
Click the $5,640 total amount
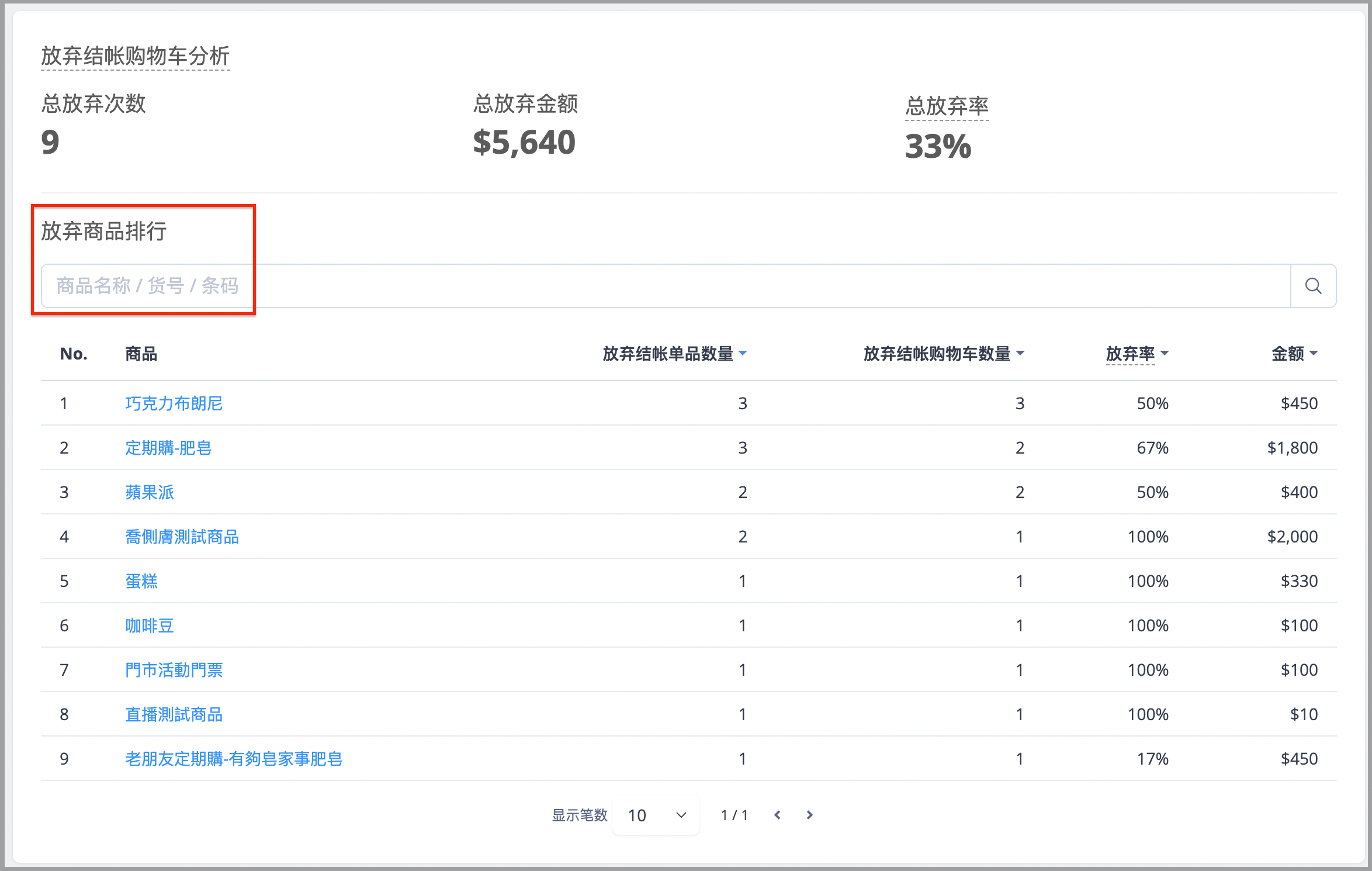point(524,143)
